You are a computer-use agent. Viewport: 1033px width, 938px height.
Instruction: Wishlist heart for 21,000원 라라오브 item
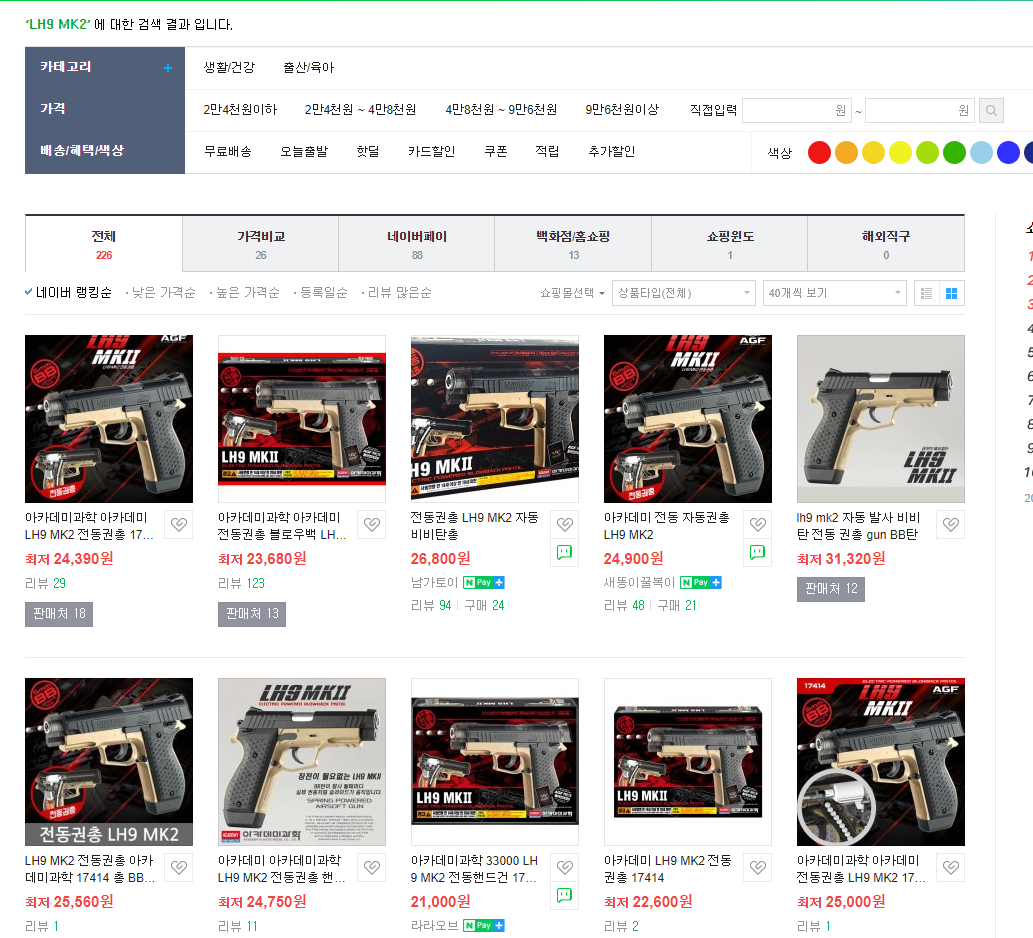coord(565,868)
